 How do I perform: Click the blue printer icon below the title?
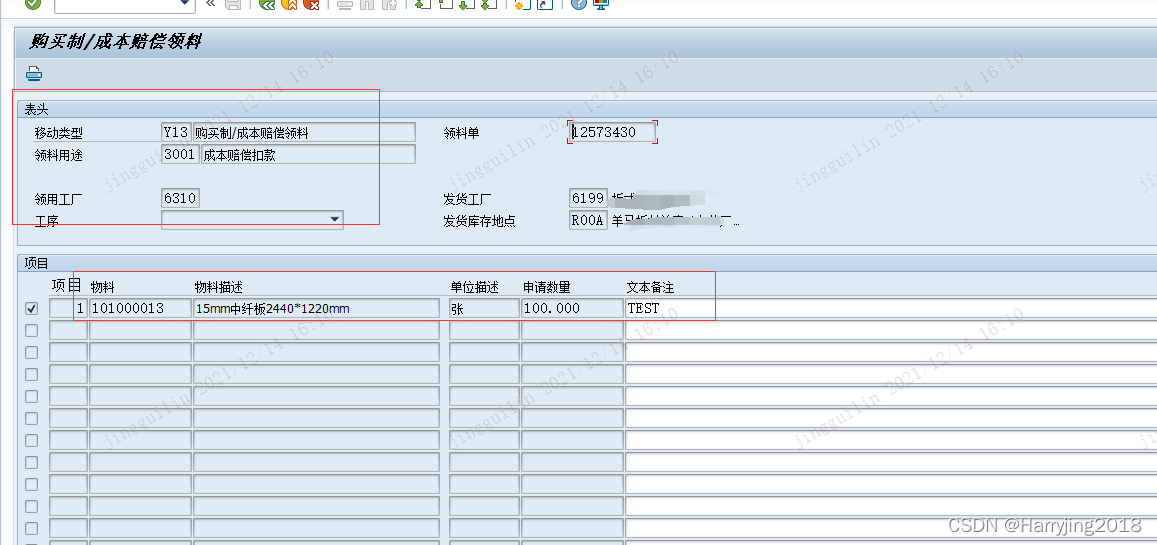tap(34, 74)
